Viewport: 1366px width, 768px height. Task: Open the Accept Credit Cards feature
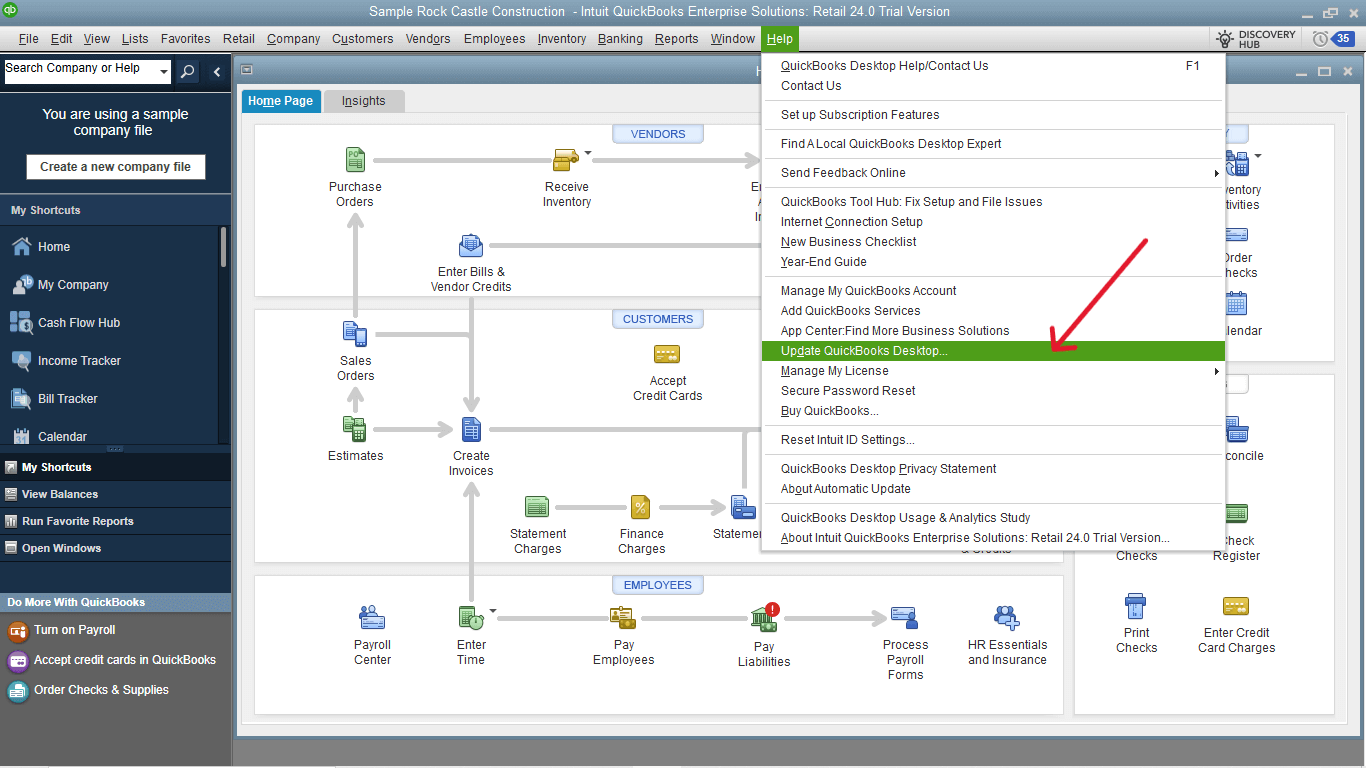click(667, 354)
